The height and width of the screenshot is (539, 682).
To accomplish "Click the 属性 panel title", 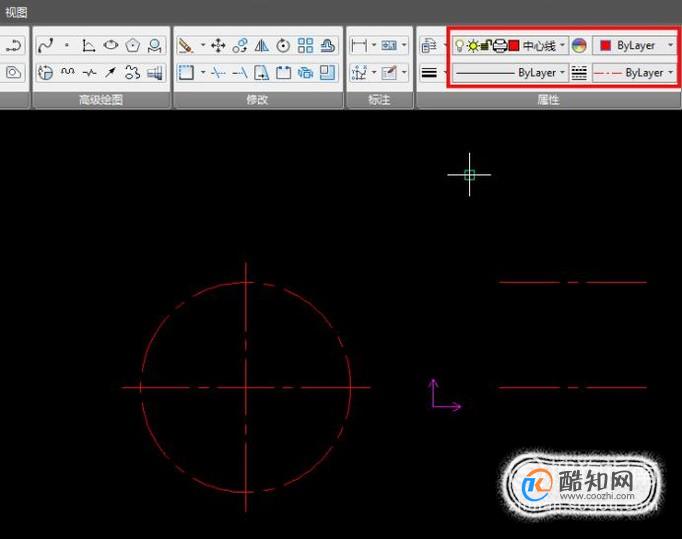I will (548, 100).
